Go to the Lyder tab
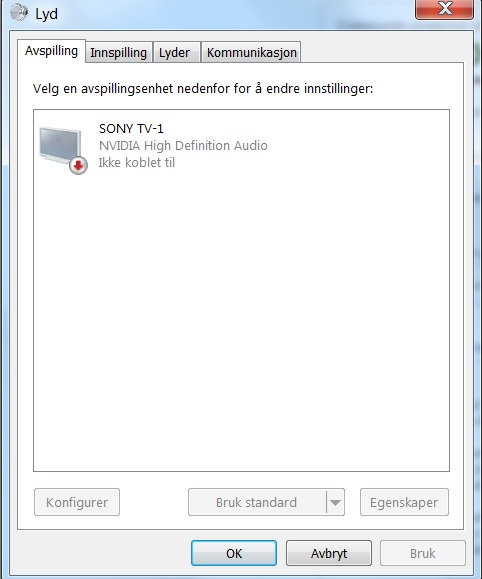The height and width of the screenshot is (579, 482). (x=176, y=52)
